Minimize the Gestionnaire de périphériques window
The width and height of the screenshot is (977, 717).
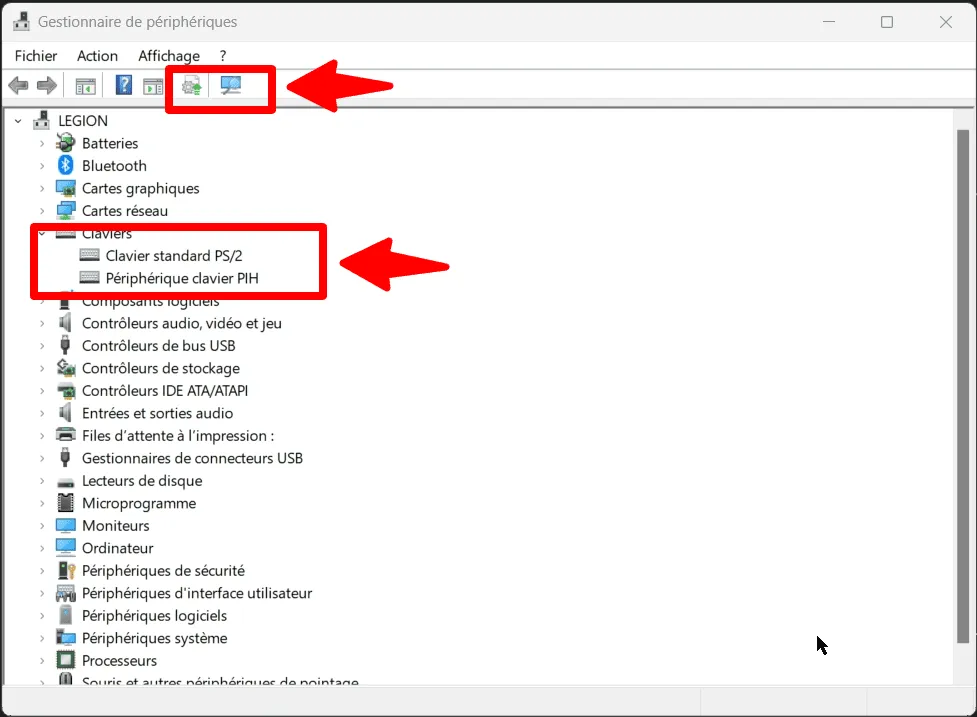point(829,22)
